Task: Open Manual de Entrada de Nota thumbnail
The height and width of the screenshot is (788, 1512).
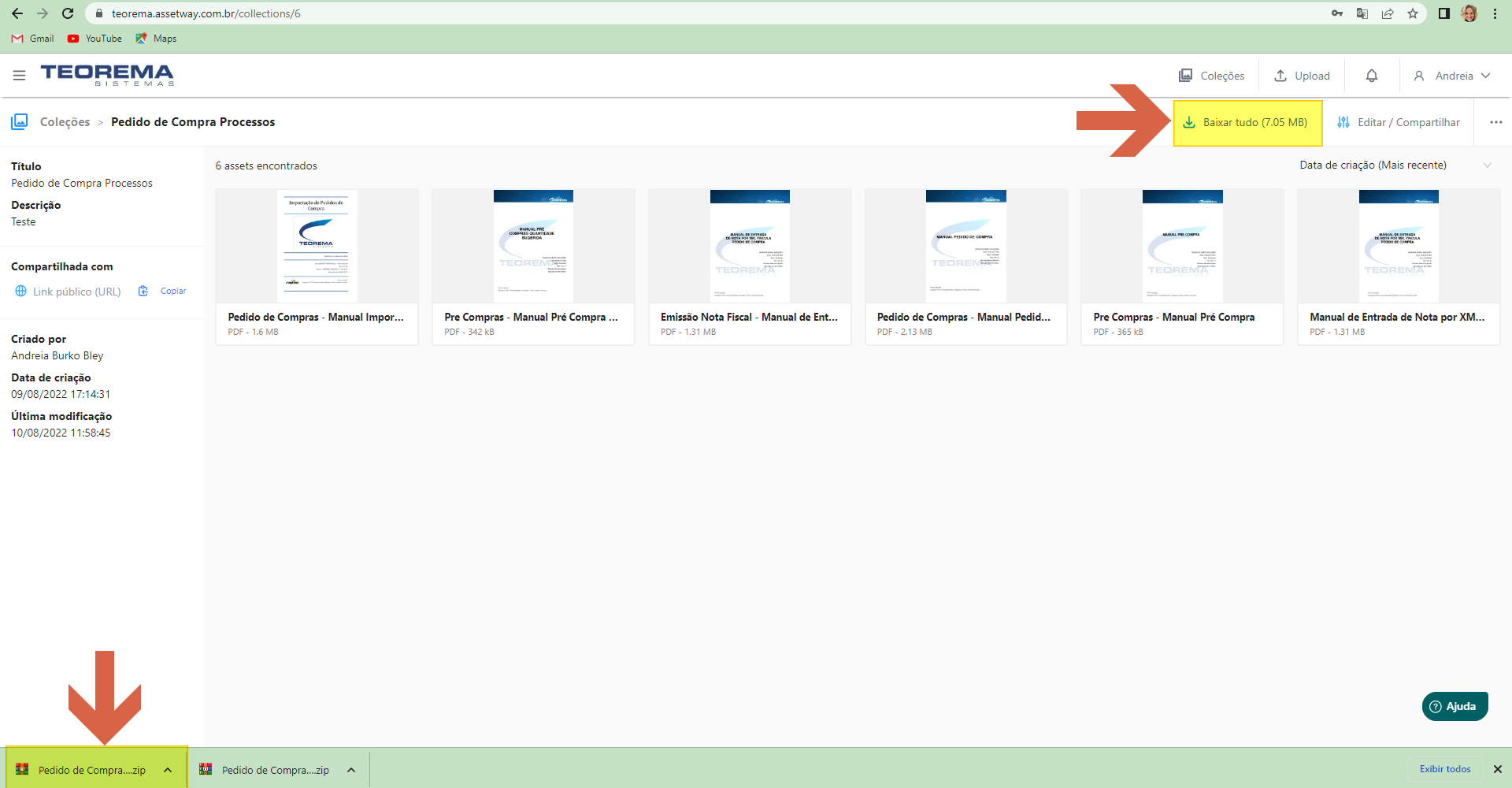Action: click(1399, 246)
